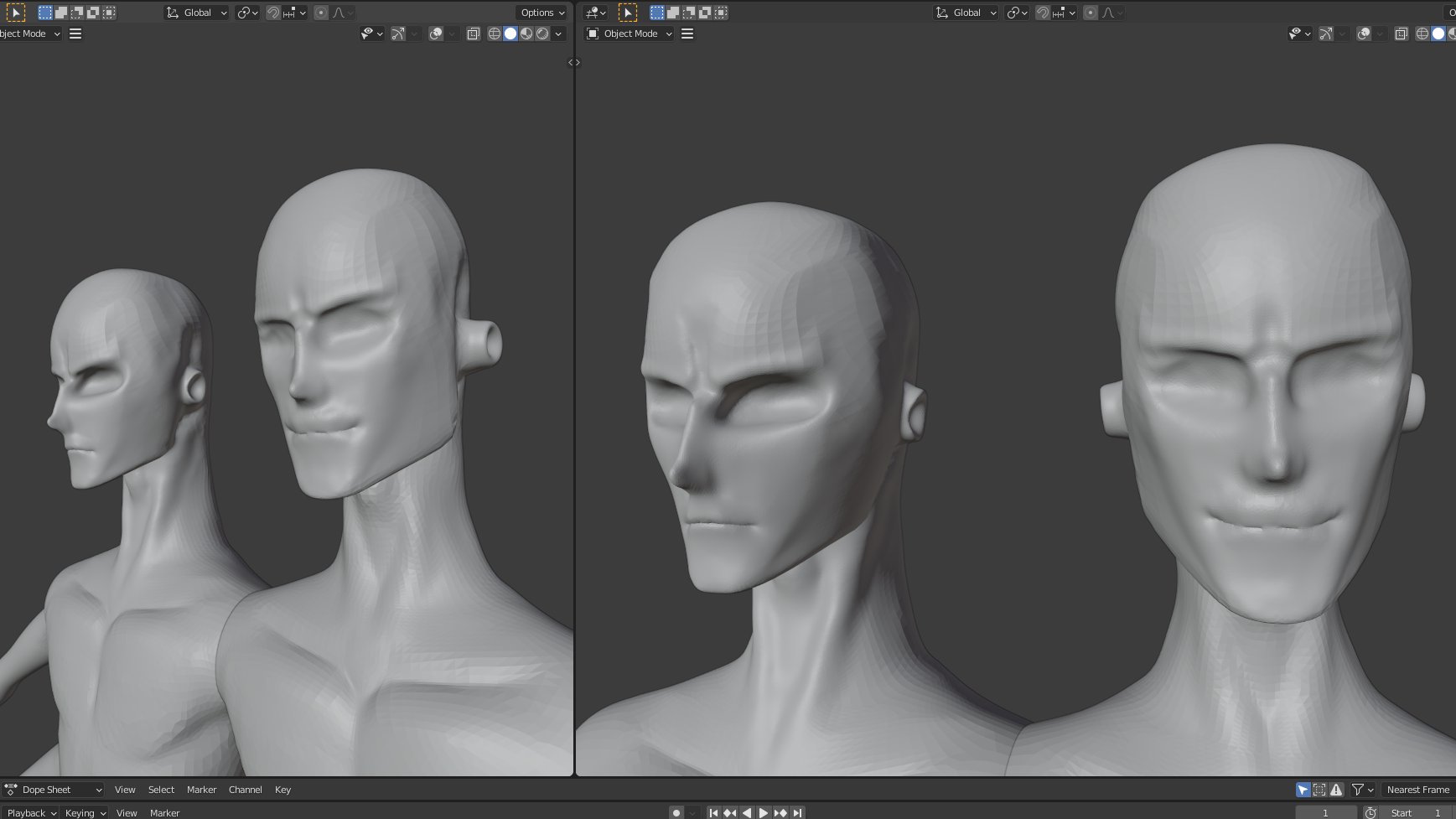Toggle Show Hidden in Dope Sheet

click(1319, 790)
